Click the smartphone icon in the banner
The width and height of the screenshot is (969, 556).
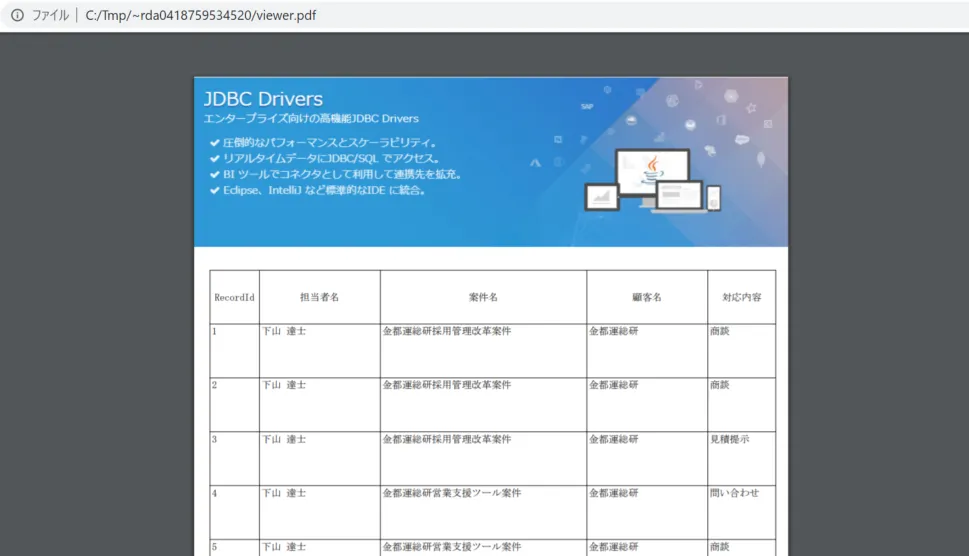(x=714, y=199)
